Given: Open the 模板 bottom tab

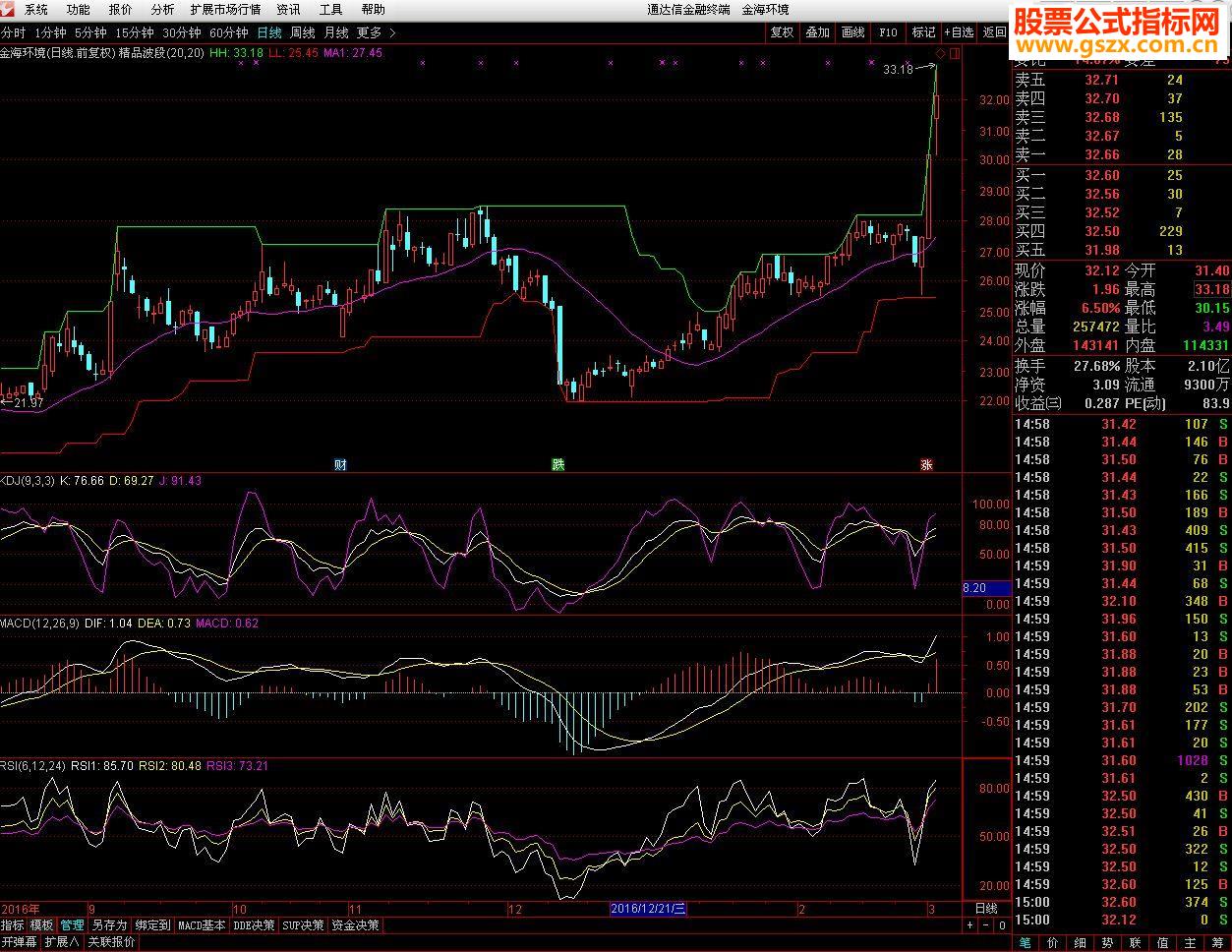Looking at the screenshot, I should [42, 925].
